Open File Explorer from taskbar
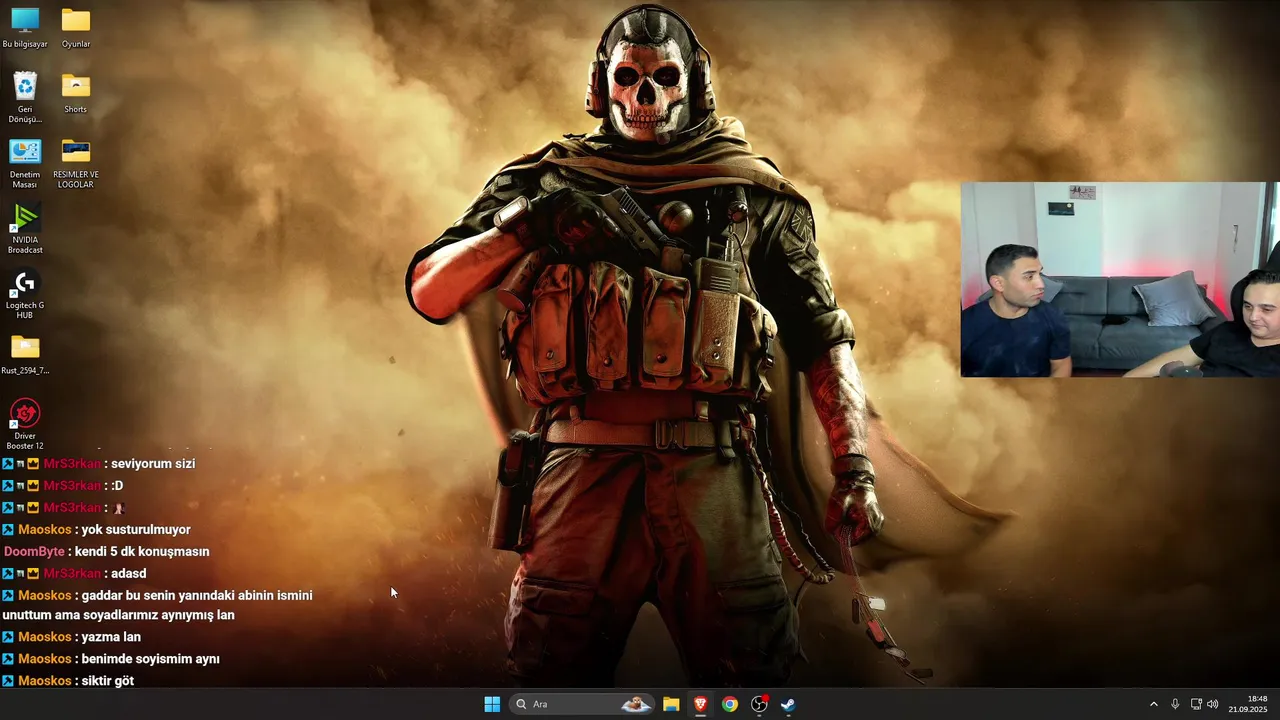Image resolution: width=1280 pixels, height=720 pixels. click(671, 704)
